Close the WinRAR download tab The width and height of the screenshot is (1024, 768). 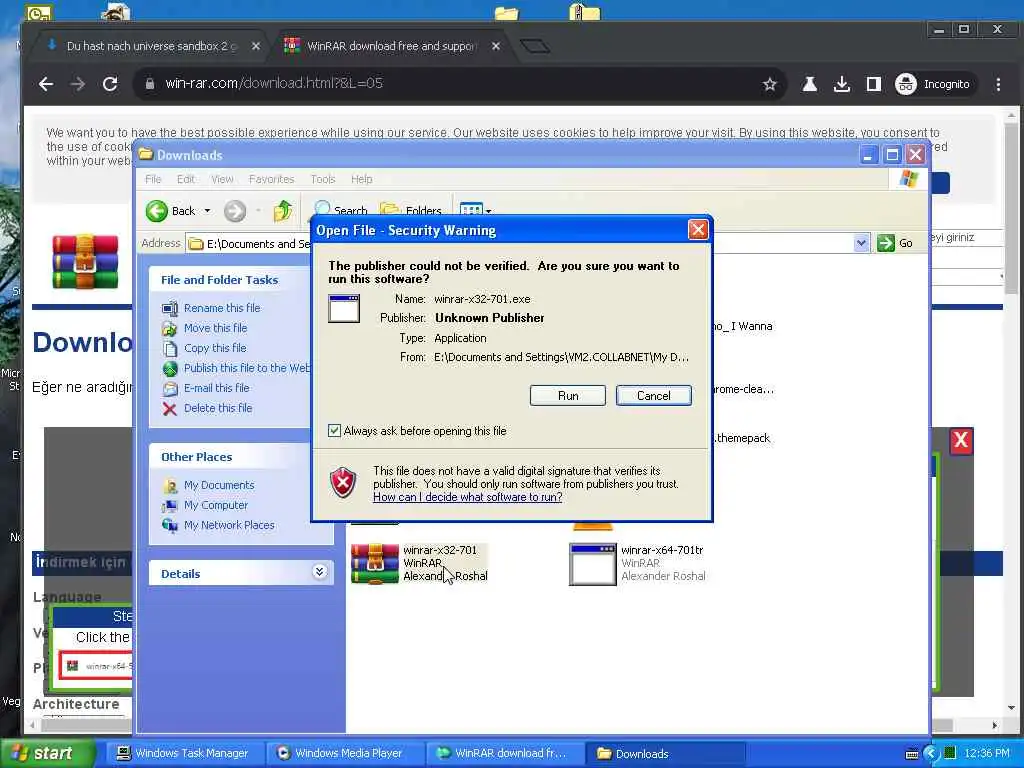[496, 46]
